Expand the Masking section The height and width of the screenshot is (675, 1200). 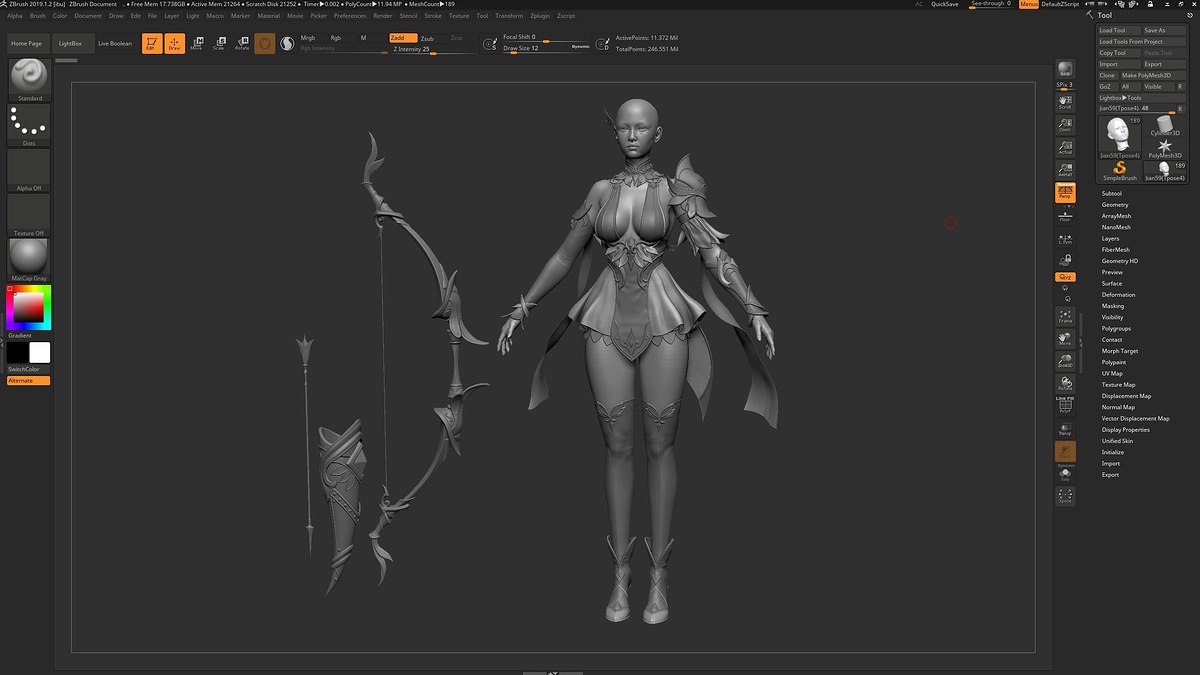pos(1113,306)
